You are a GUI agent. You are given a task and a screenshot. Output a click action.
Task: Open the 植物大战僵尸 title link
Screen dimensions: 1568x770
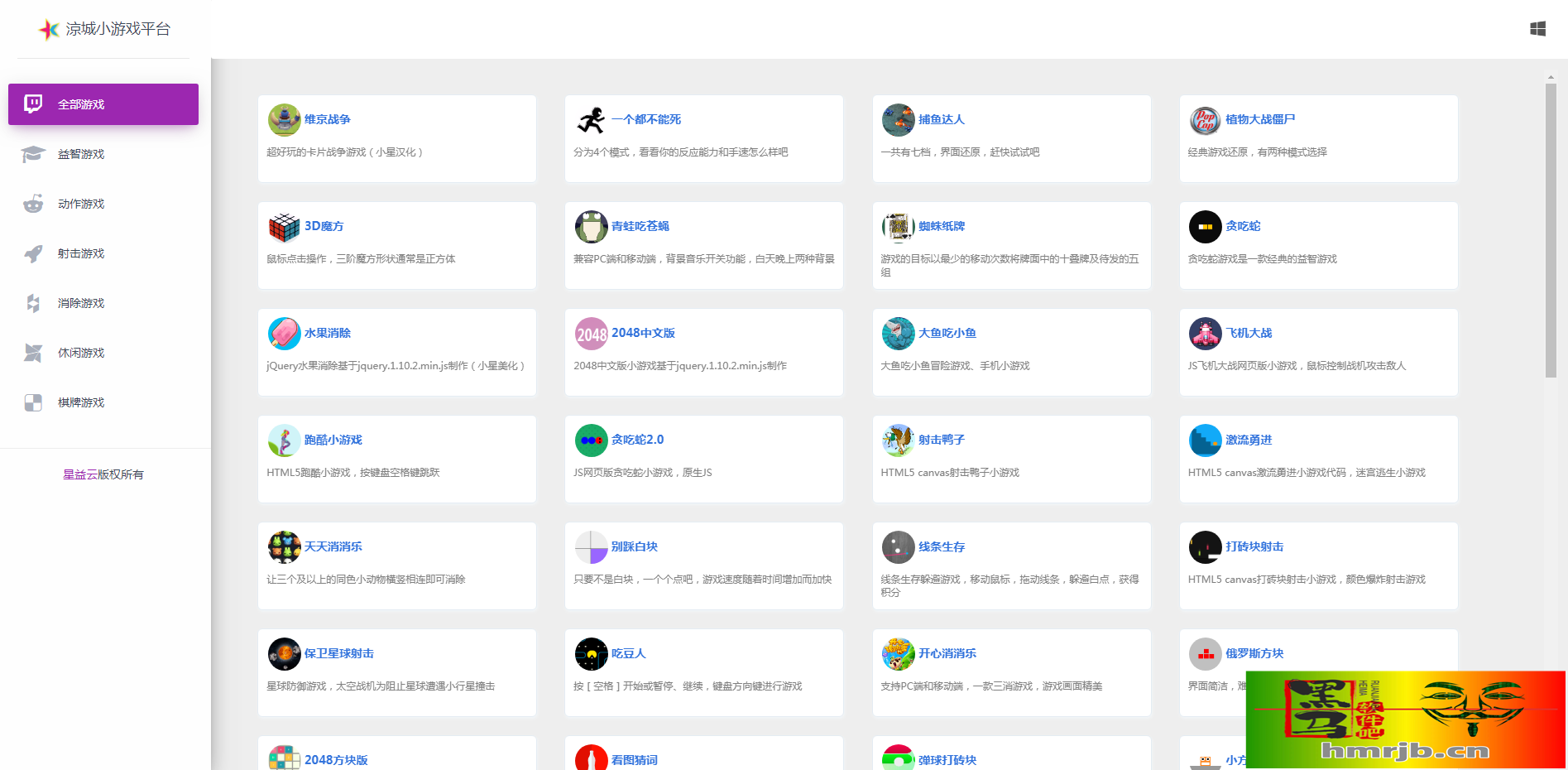click(x=1260, y=119)
